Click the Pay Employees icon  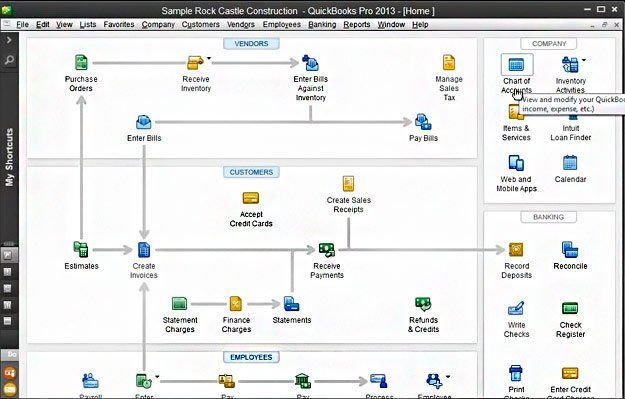(226, 381)
